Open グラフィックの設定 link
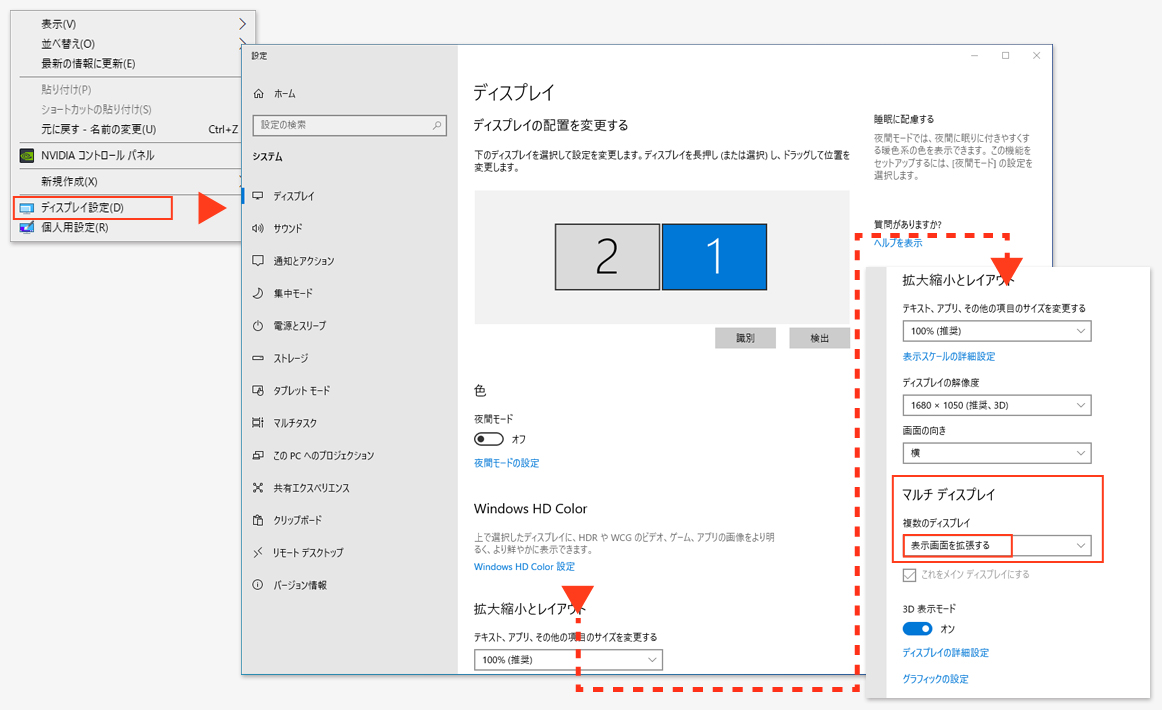 [935, 679]
